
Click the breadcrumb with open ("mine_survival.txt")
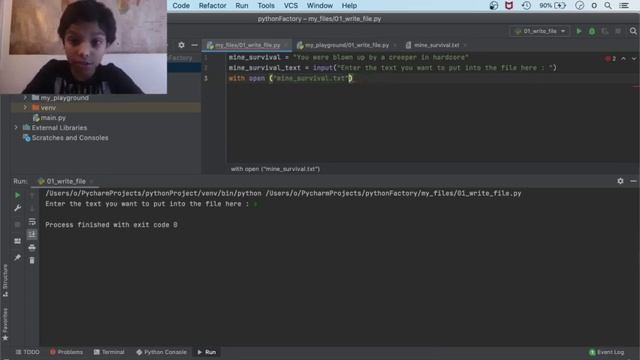point(275,169)
